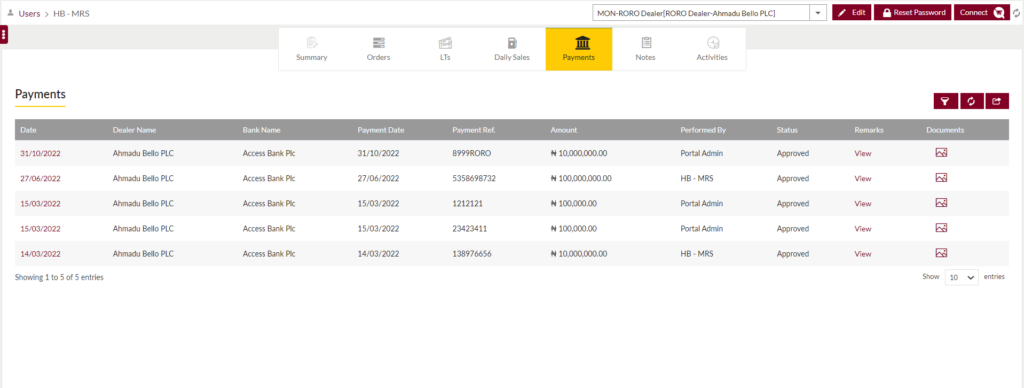1024x388 pixels.
Task: View remarks for payment 23423411
Action: point(863,229)
